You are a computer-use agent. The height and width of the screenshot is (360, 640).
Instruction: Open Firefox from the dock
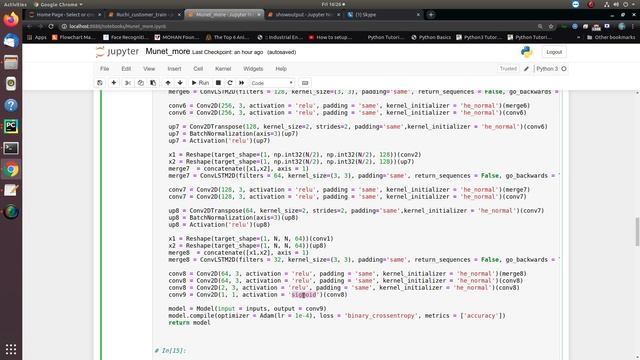pos(11,19)
